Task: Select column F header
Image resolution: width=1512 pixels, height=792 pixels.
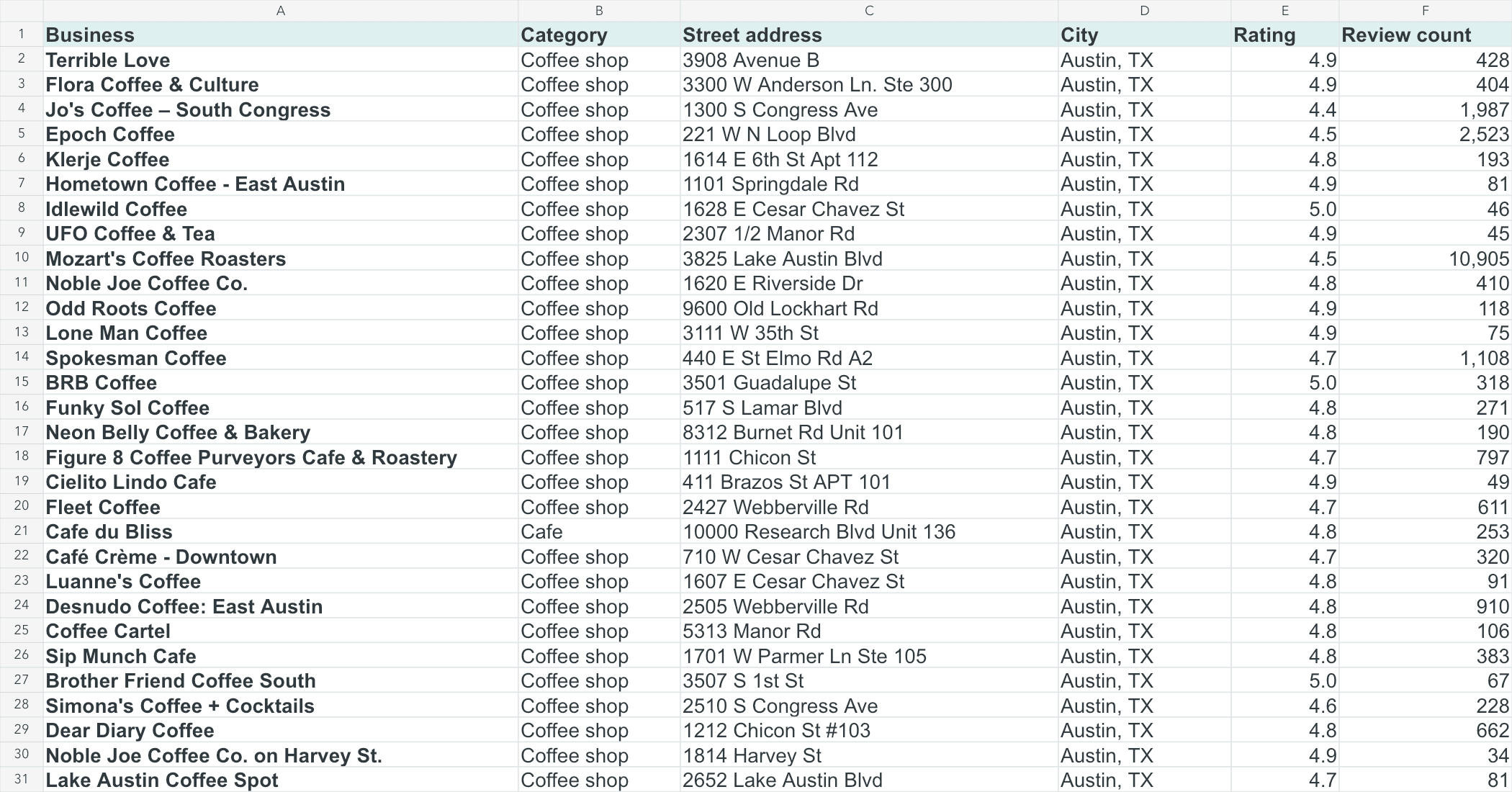Action: pos(1426,11)
